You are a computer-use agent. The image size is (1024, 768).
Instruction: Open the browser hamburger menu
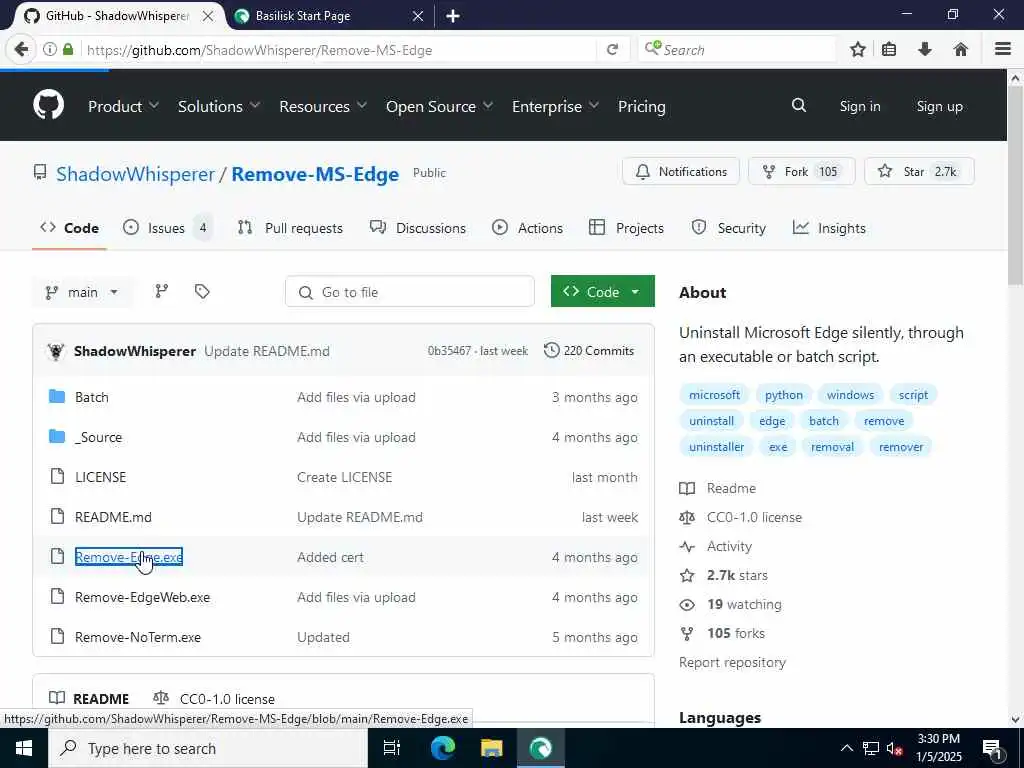pos(1003,50)
